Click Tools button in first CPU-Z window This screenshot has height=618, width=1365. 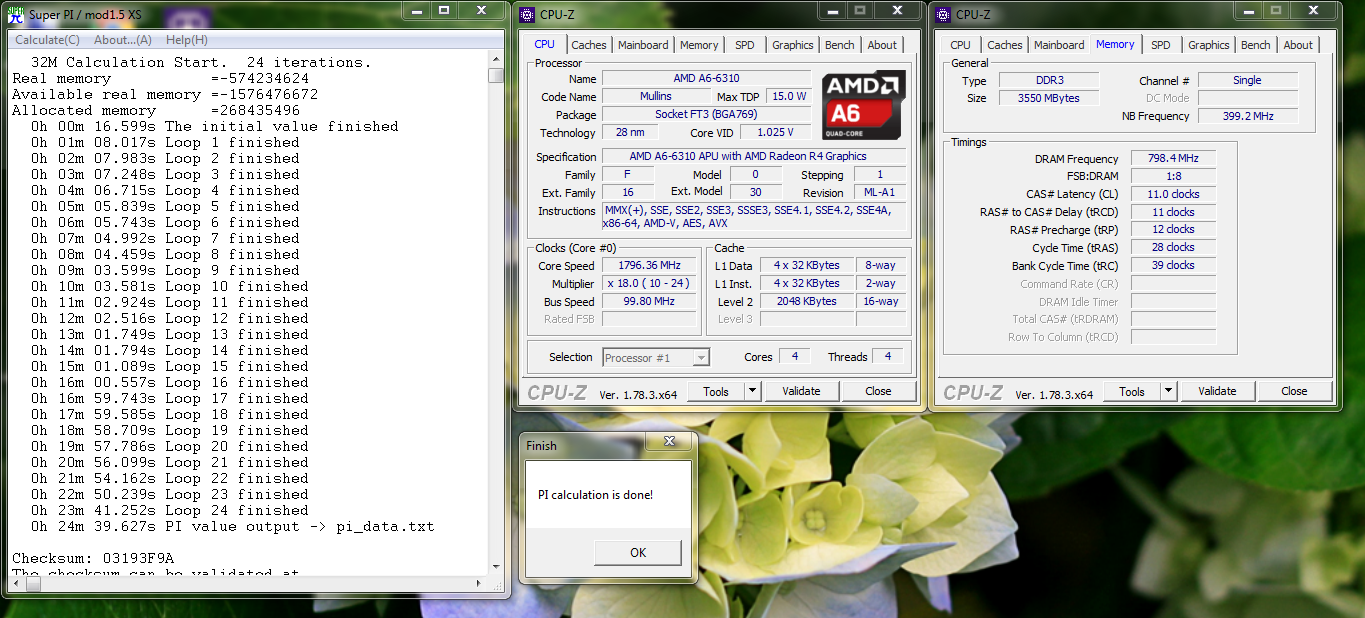[716, 391]
